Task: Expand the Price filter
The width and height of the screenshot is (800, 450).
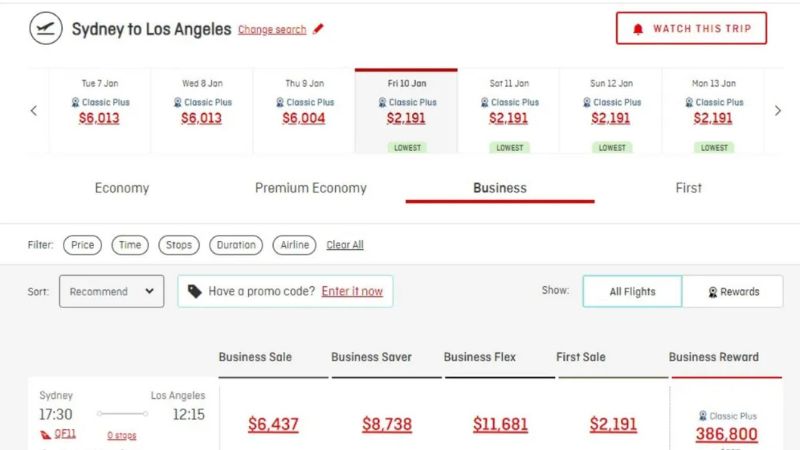Action: tap(82, 245)
